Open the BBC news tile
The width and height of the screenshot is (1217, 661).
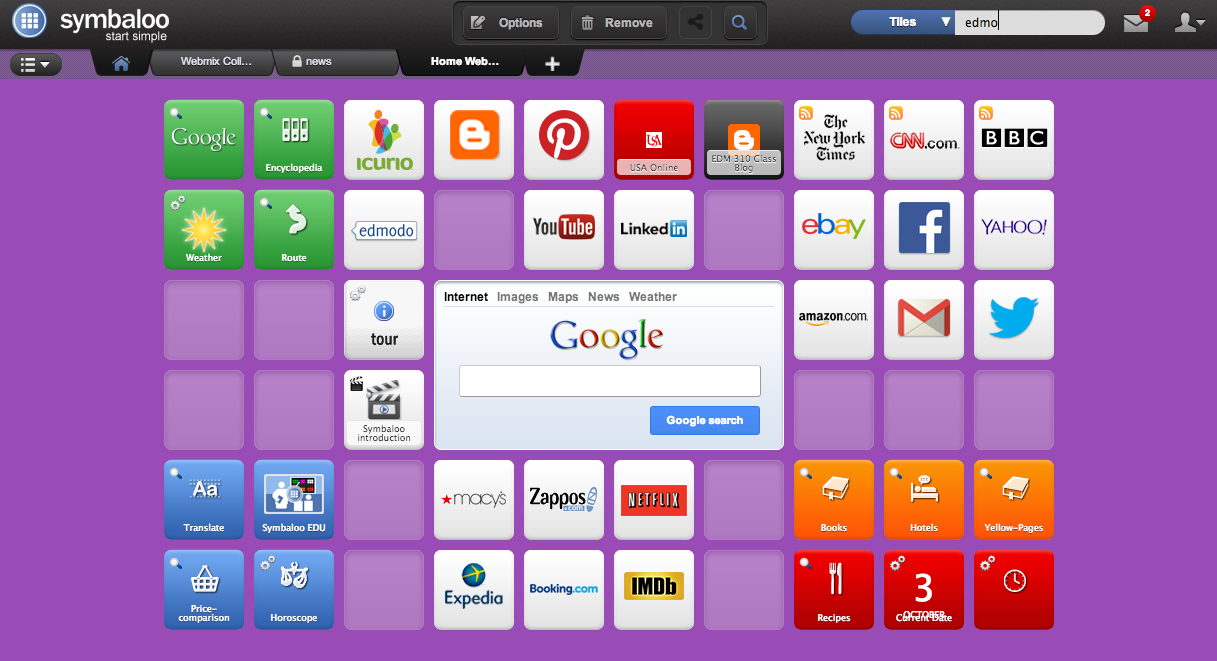click(1014, 140)
